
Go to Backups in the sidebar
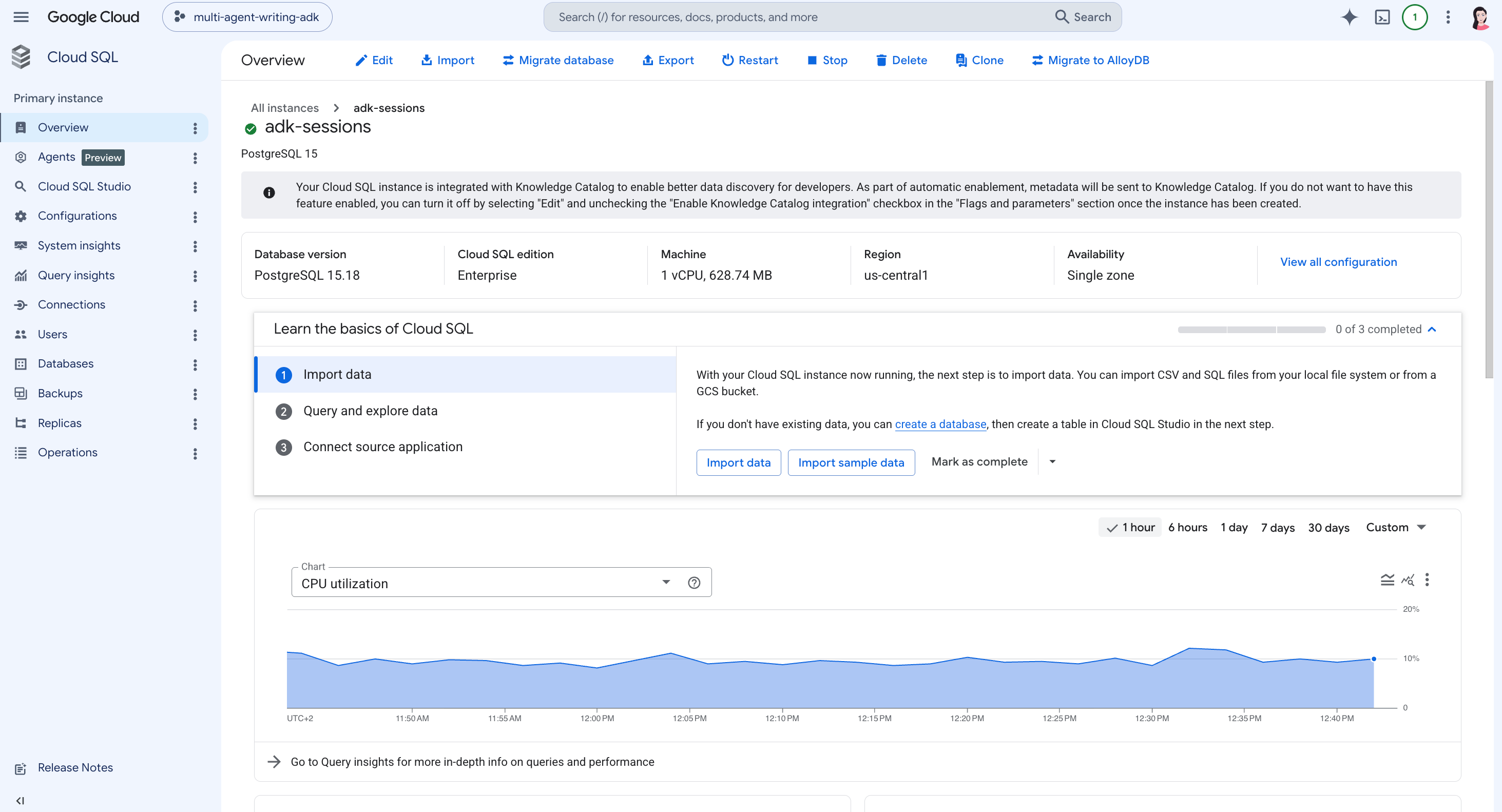tap(60, 394)
